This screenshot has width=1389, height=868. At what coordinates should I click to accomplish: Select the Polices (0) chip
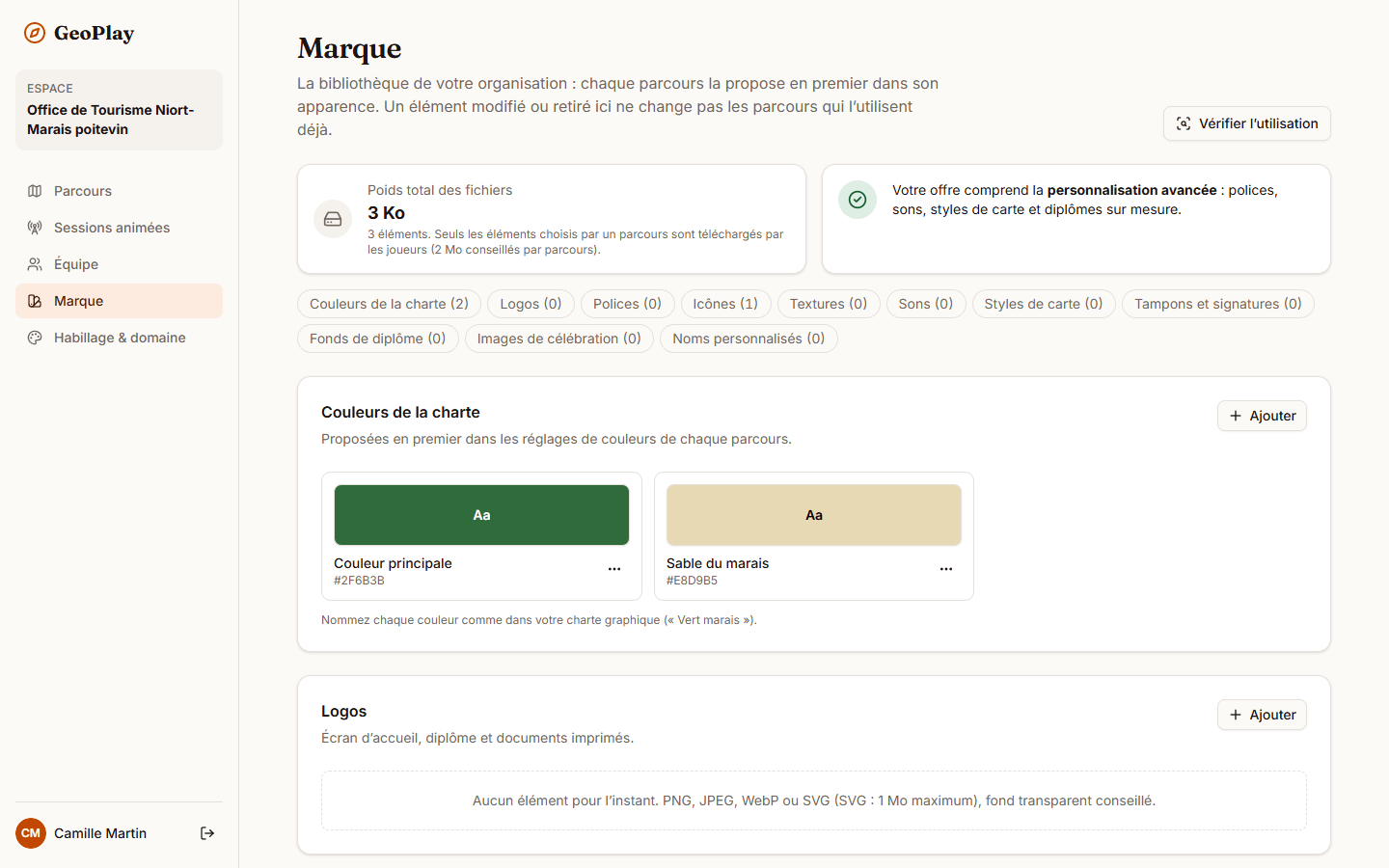pyautogui.click(x=627, y=304)
